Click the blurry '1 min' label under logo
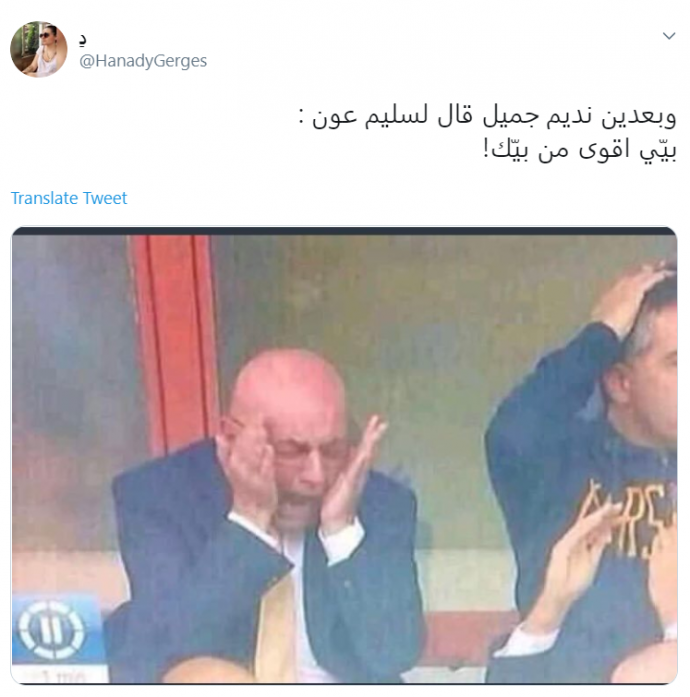The image size is (690, 697). pos(63,676)
